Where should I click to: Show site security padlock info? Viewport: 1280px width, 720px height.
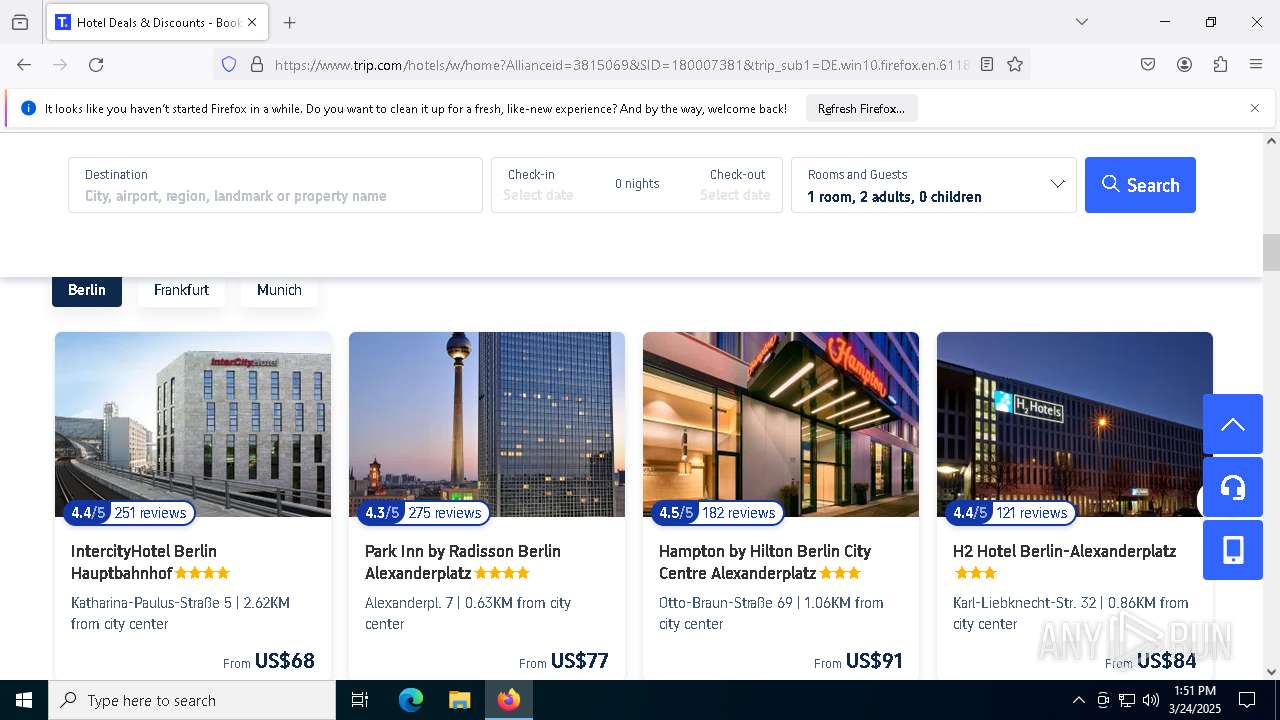pos(257,65)
